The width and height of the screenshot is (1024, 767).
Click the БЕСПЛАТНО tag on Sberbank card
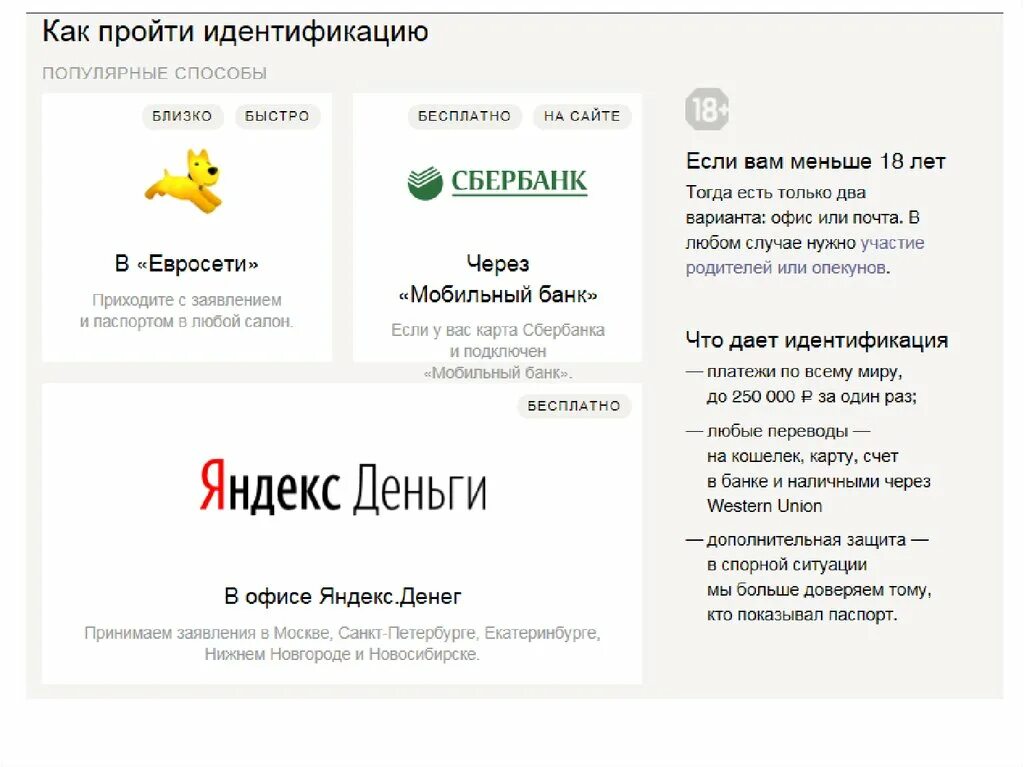pos(464,116)
